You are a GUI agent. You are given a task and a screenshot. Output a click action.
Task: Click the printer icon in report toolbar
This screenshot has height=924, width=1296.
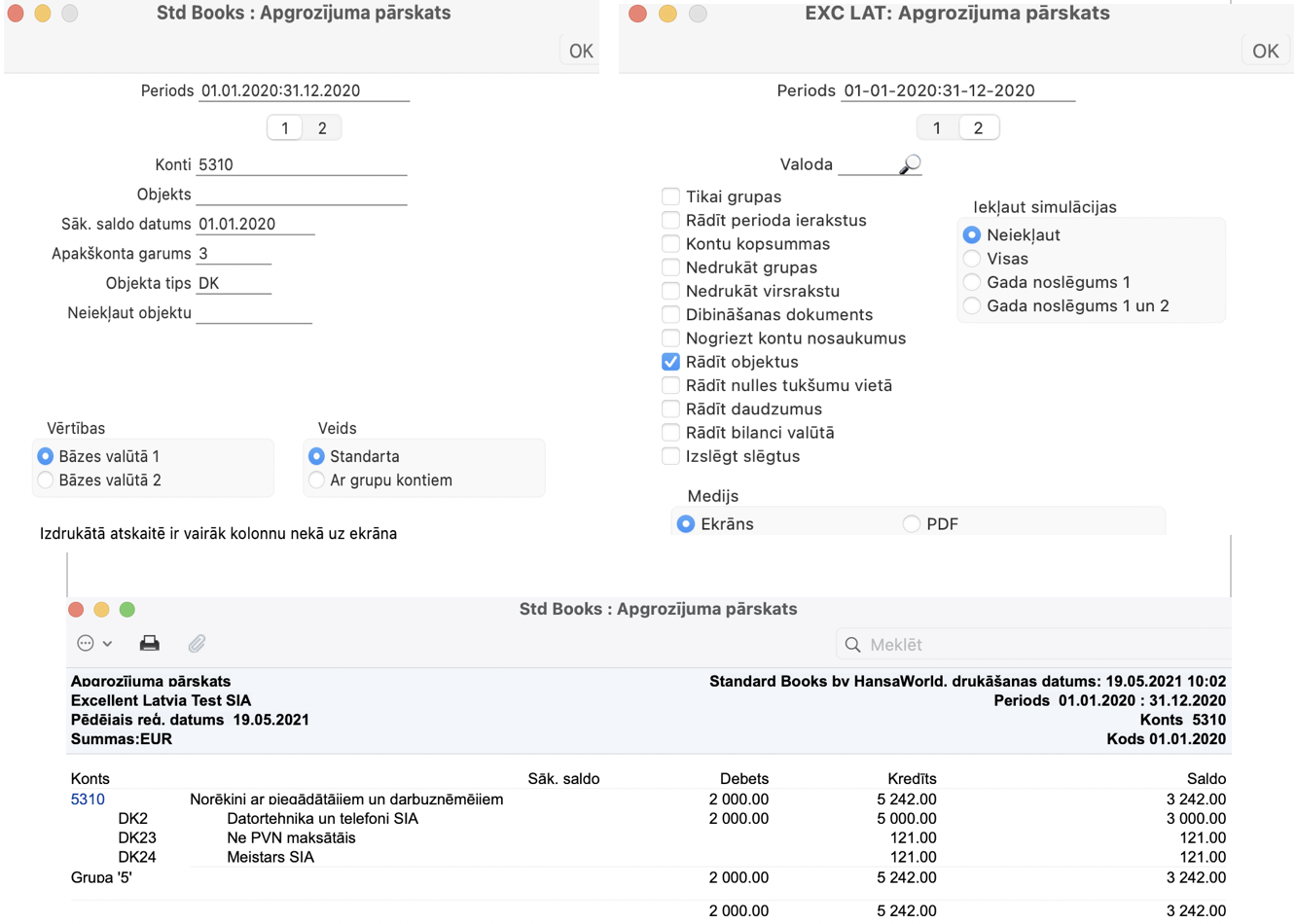(x=149, y=644)
